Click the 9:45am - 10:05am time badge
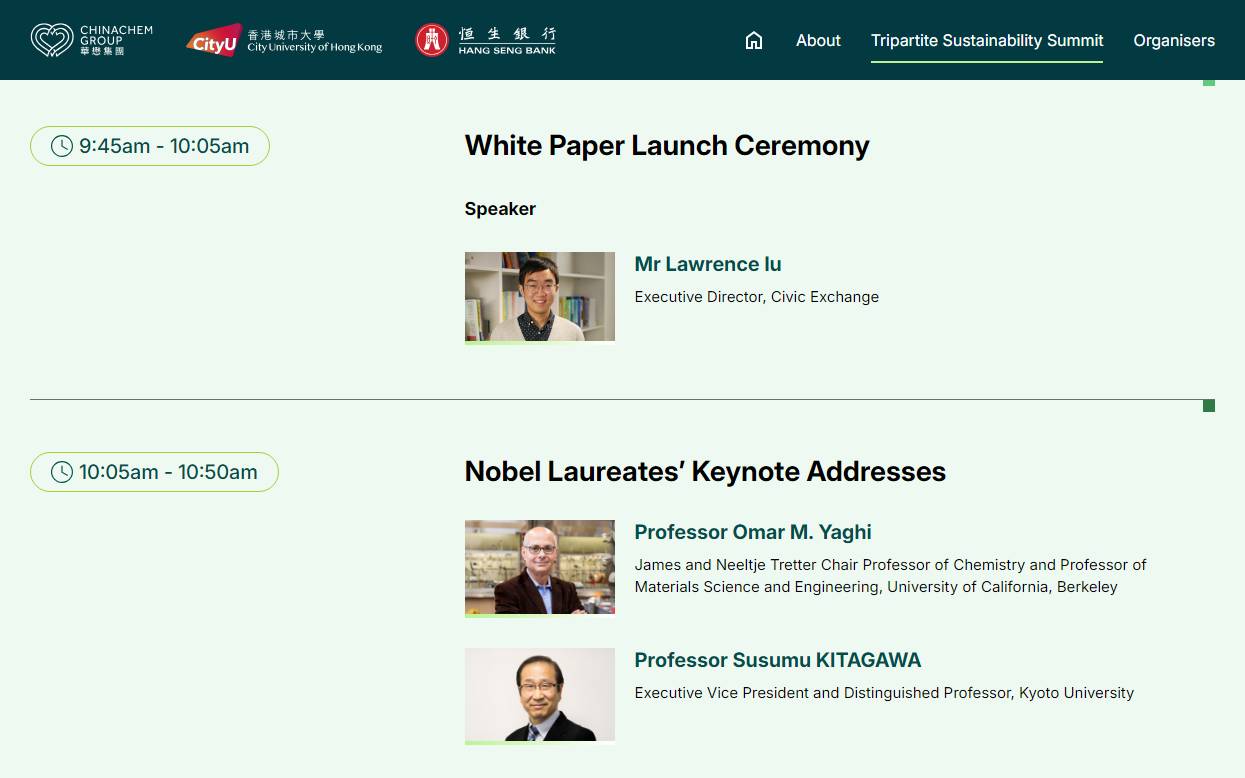Image resolution: width=1245 pixels, height=778 pixels. (150, 146)
